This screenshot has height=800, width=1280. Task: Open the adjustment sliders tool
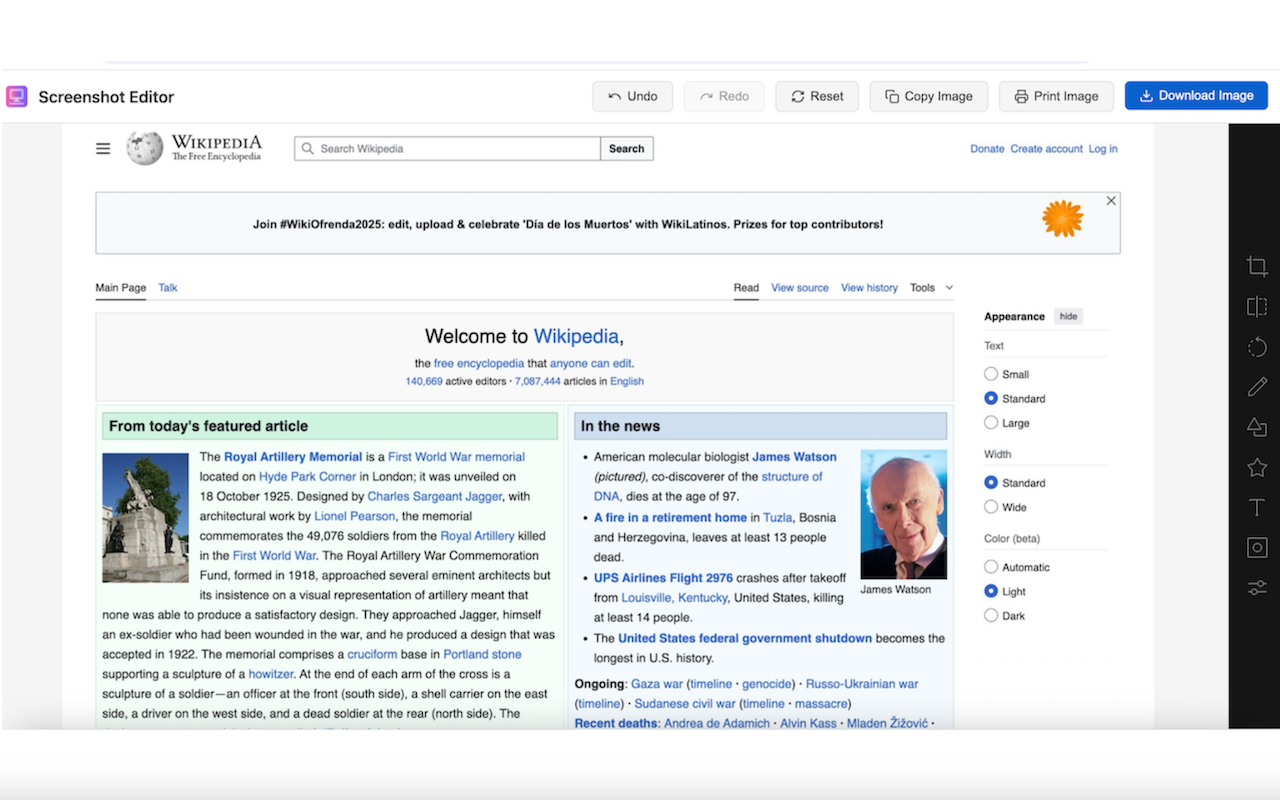tap(1257, 588)
